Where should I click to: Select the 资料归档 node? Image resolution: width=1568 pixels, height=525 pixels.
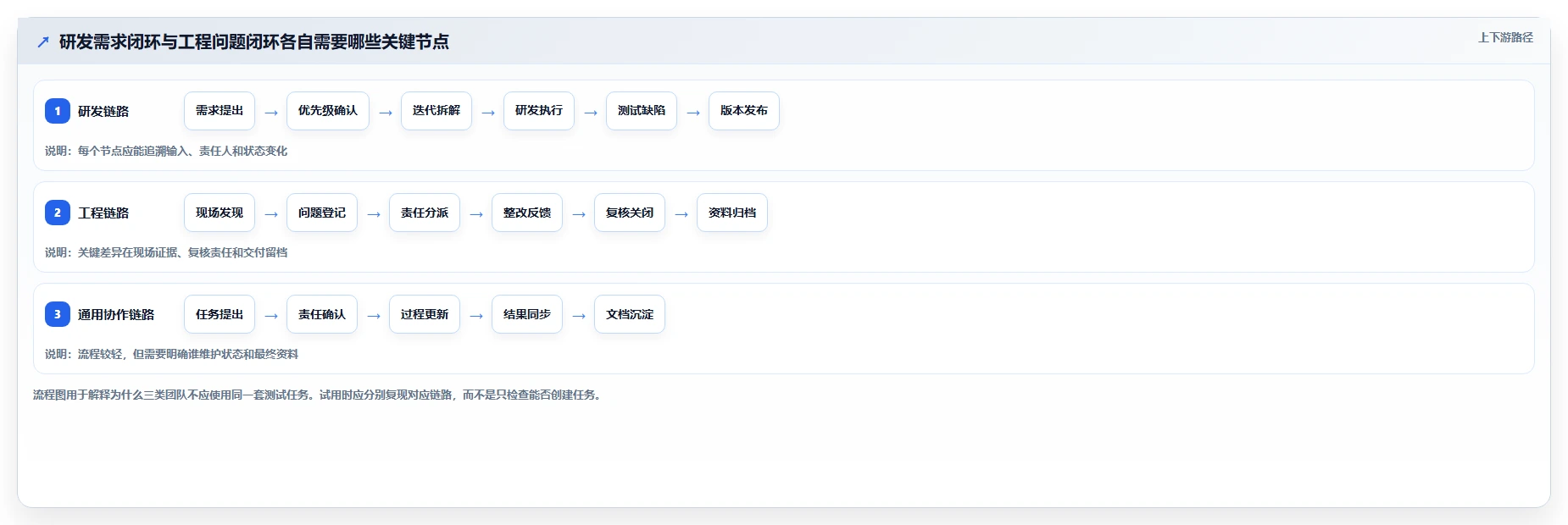pyautogui.click(x=732, y=213)
